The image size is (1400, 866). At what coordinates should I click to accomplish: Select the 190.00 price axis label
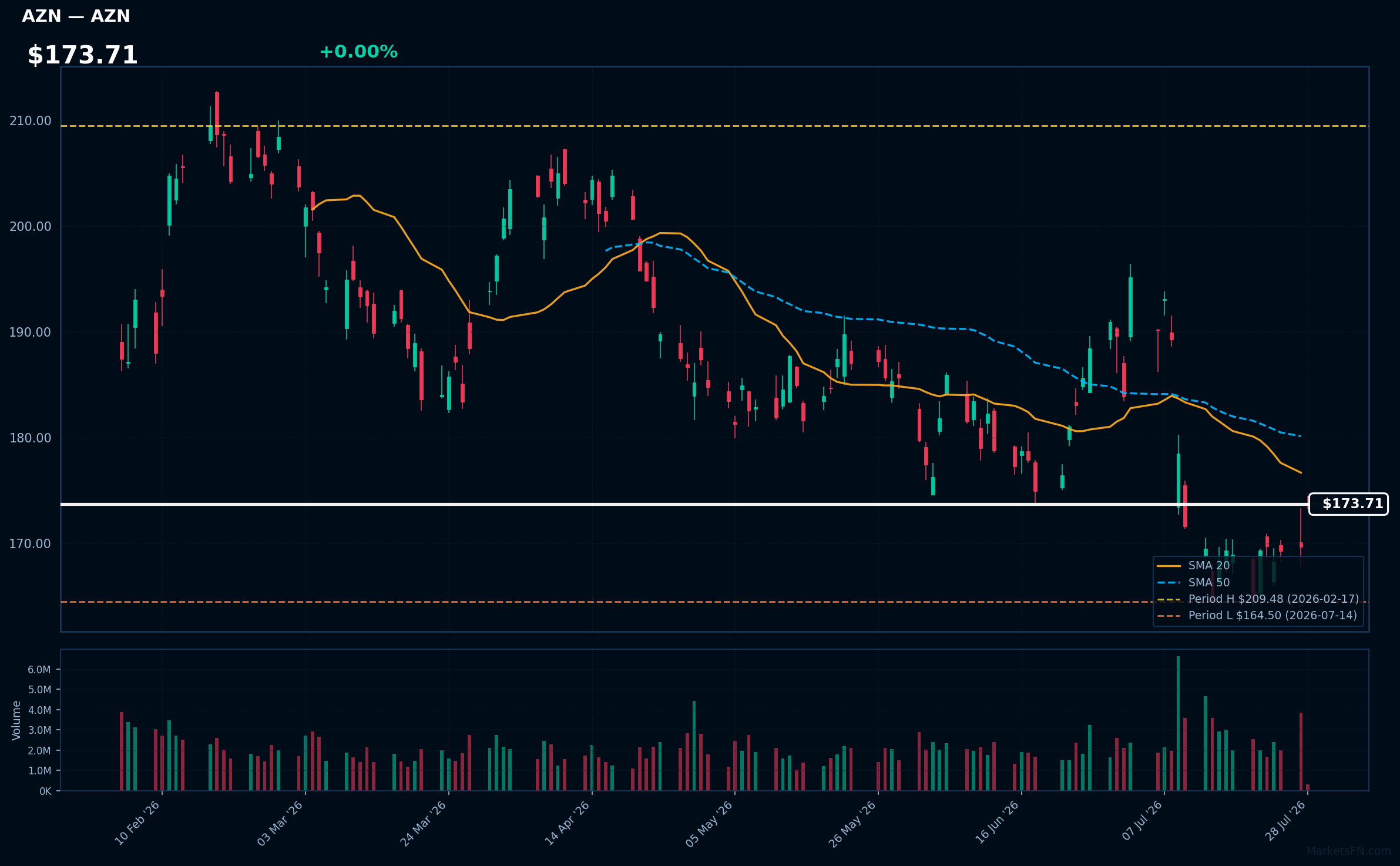pos(31,333)
